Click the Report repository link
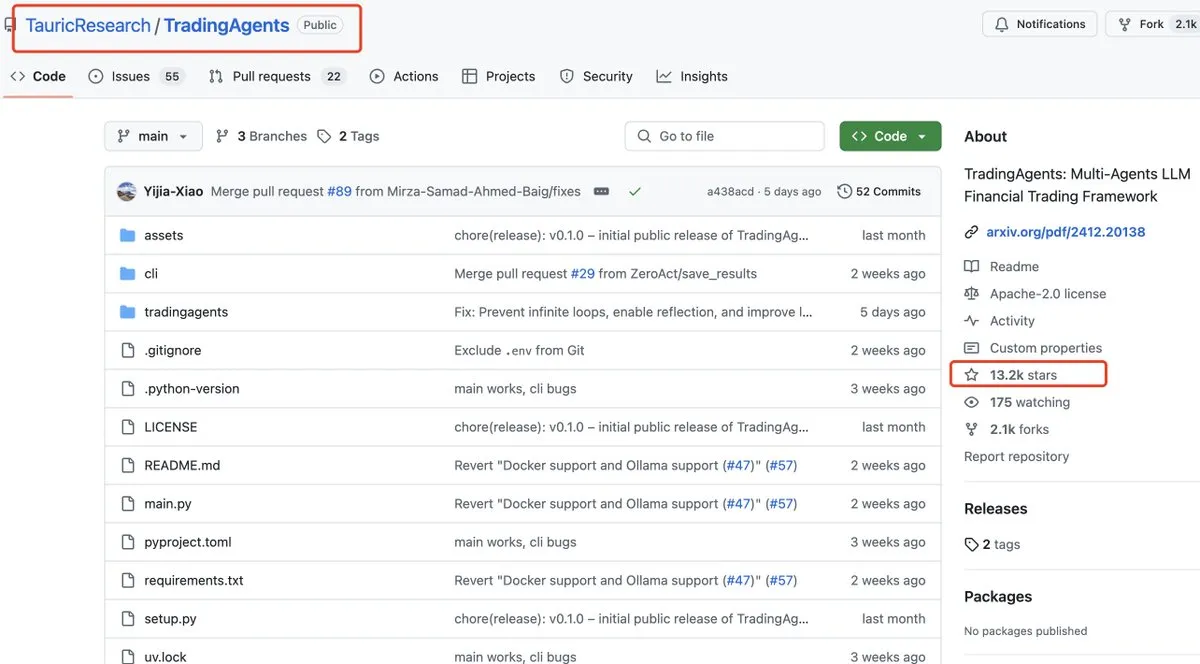The image size is (1200, 664). (x=1016, y=456)
